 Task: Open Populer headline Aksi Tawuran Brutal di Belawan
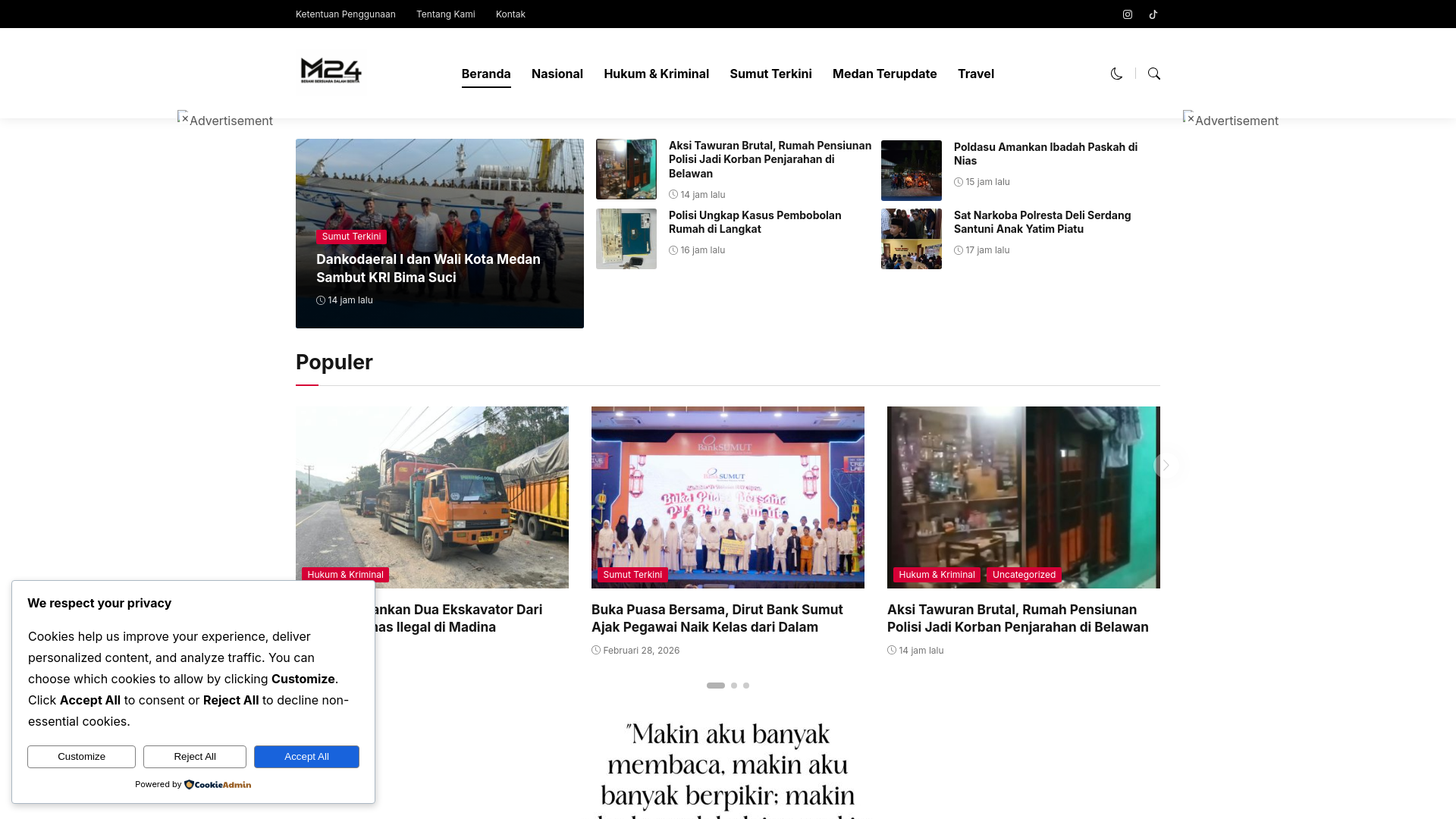(x=1018, y=619)
